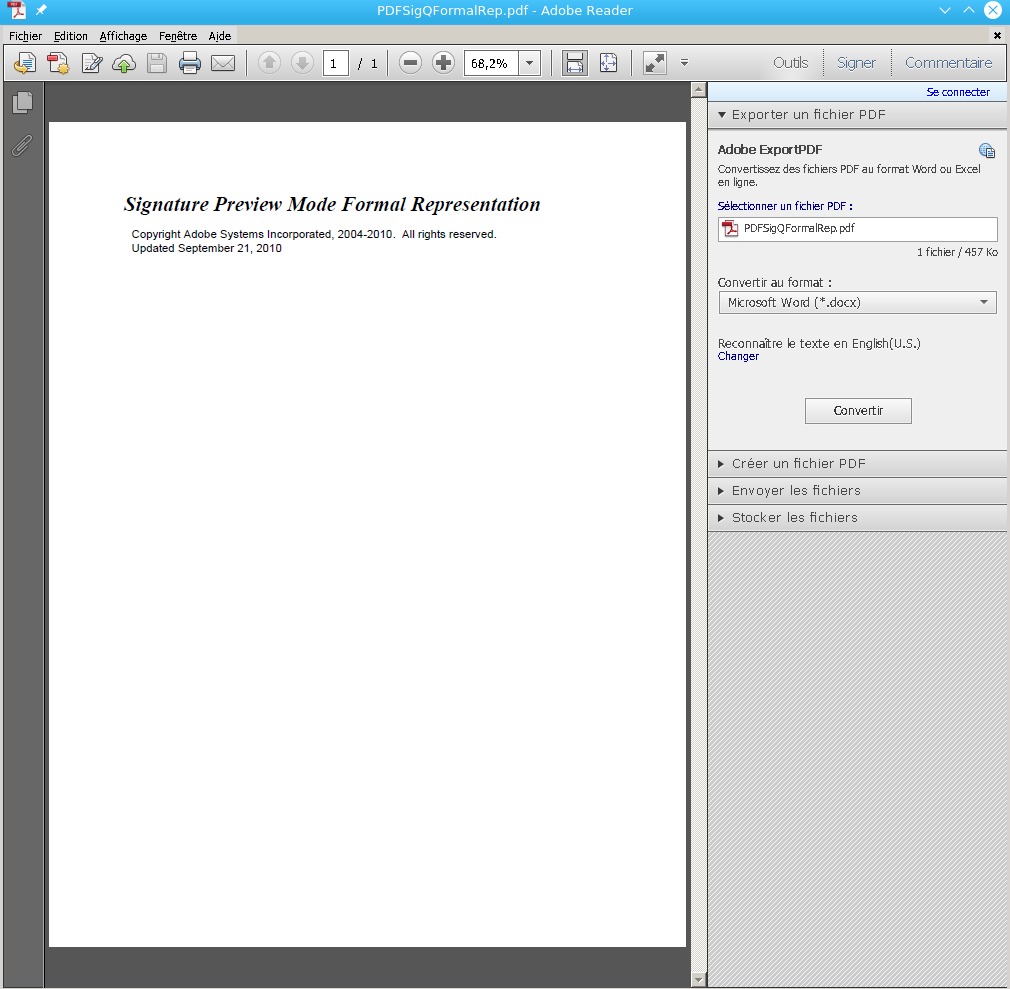Click the Create PDF online toolbar icon

58,63
